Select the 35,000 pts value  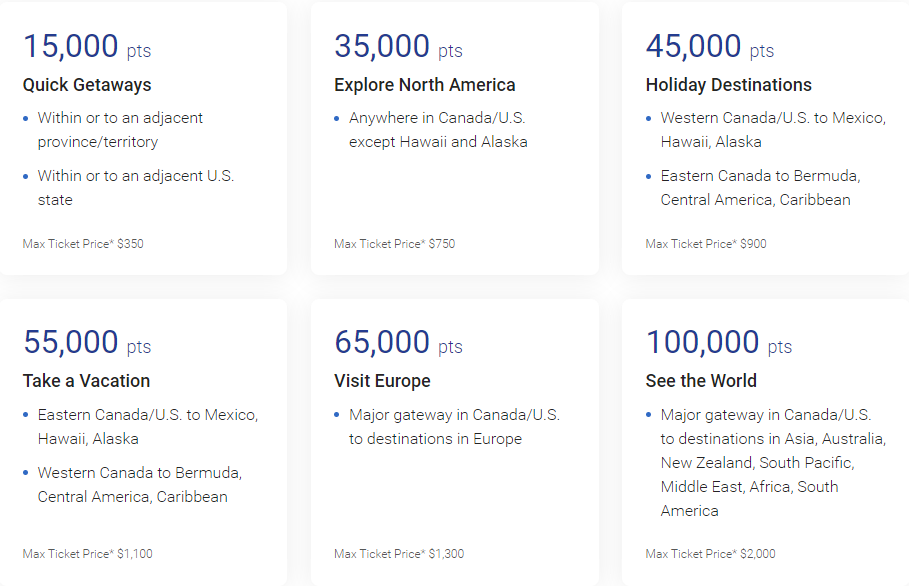click(x=398, y=47)
